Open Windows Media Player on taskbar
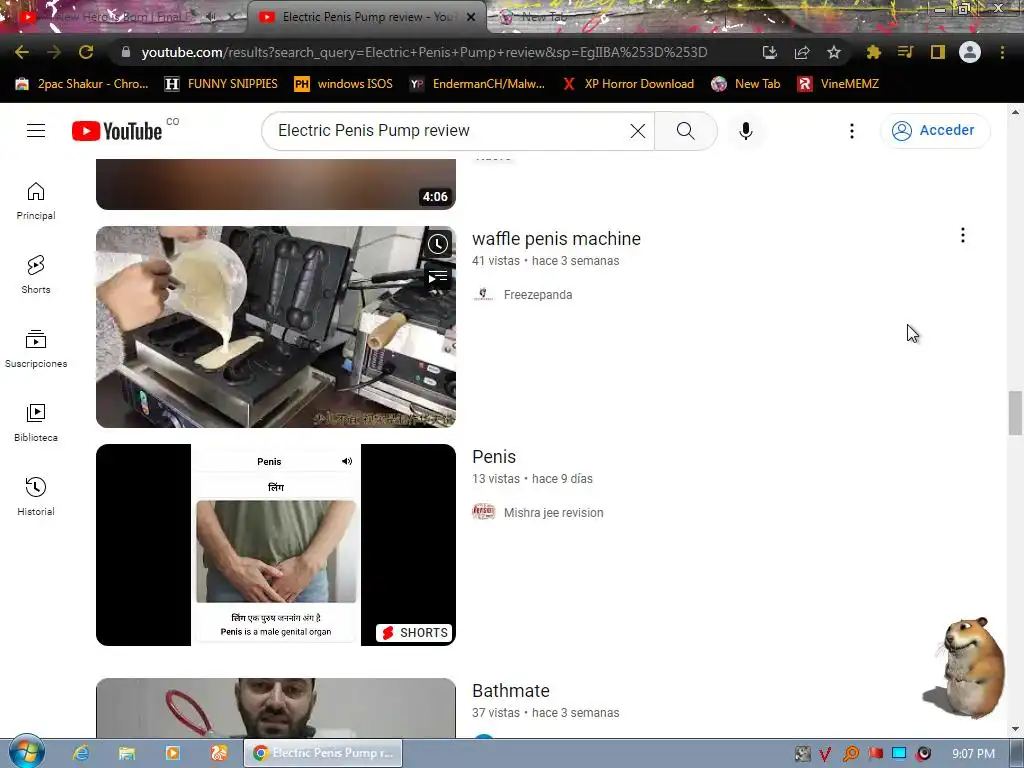1024x768 pixels. [173, 753]
